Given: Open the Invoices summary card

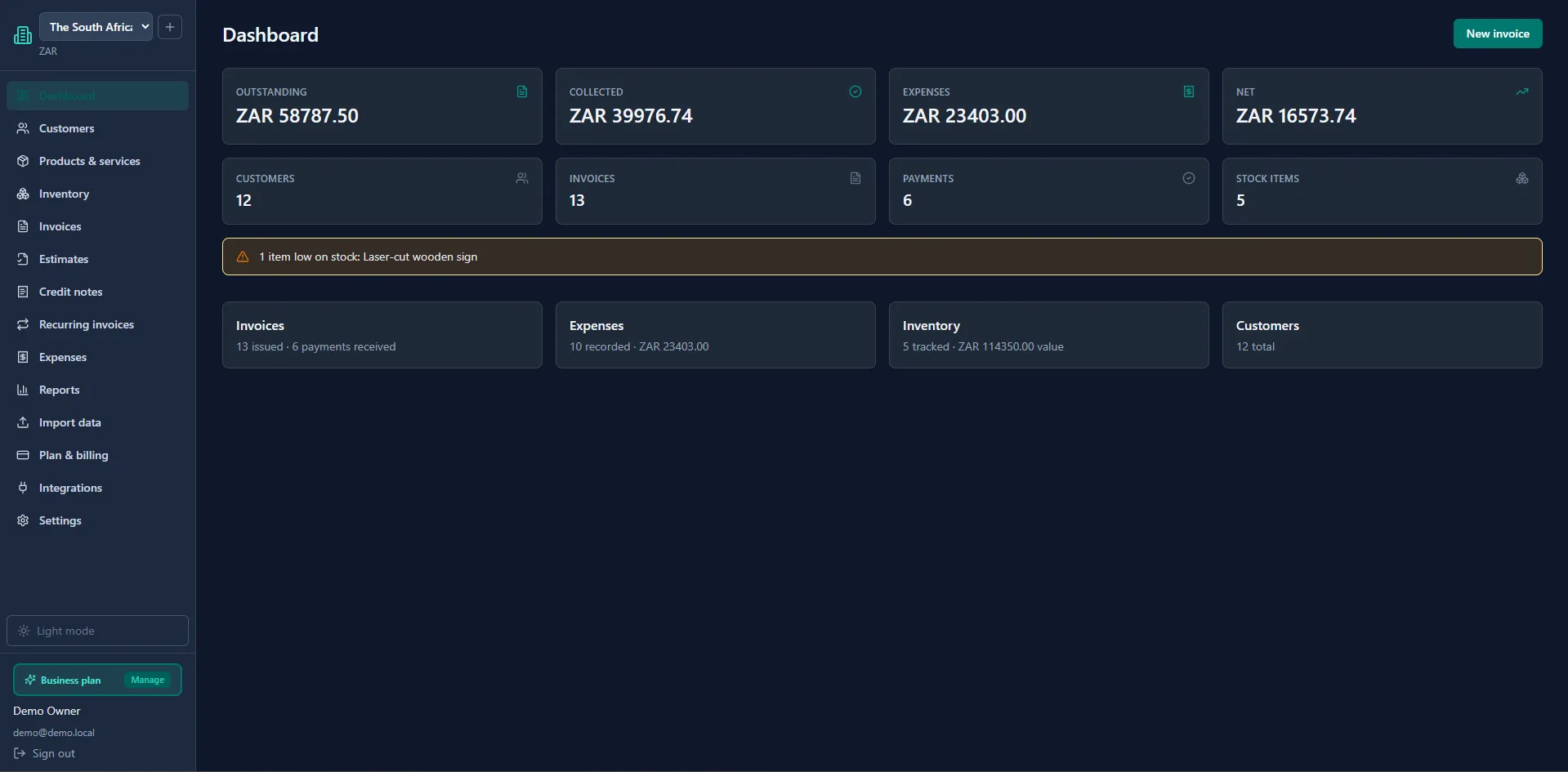Looking at the screenshot, I should click(382, 335).
